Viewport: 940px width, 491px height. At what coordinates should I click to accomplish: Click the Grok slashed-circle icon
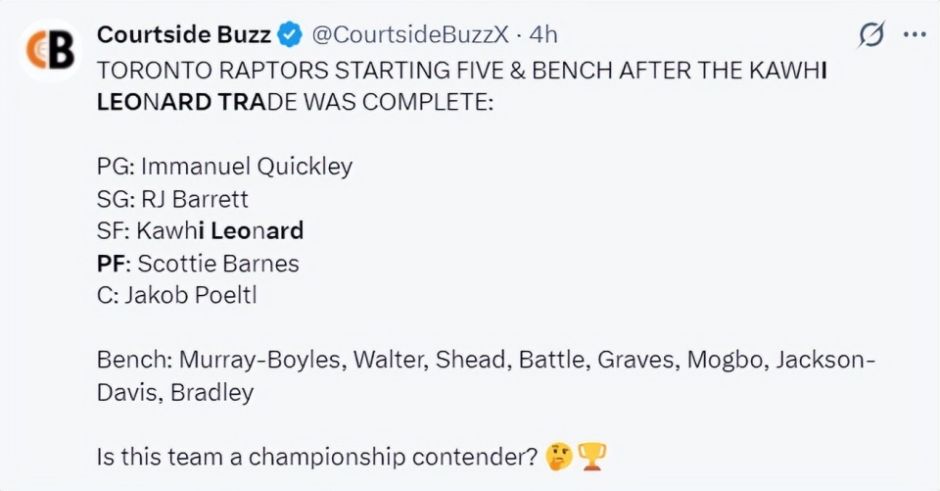coord(871,35)
